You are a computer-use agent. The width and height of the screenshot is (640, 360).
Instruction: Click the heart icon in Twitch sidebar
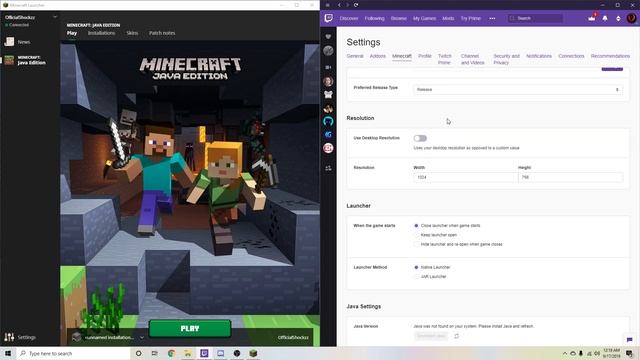click(328, 37)
